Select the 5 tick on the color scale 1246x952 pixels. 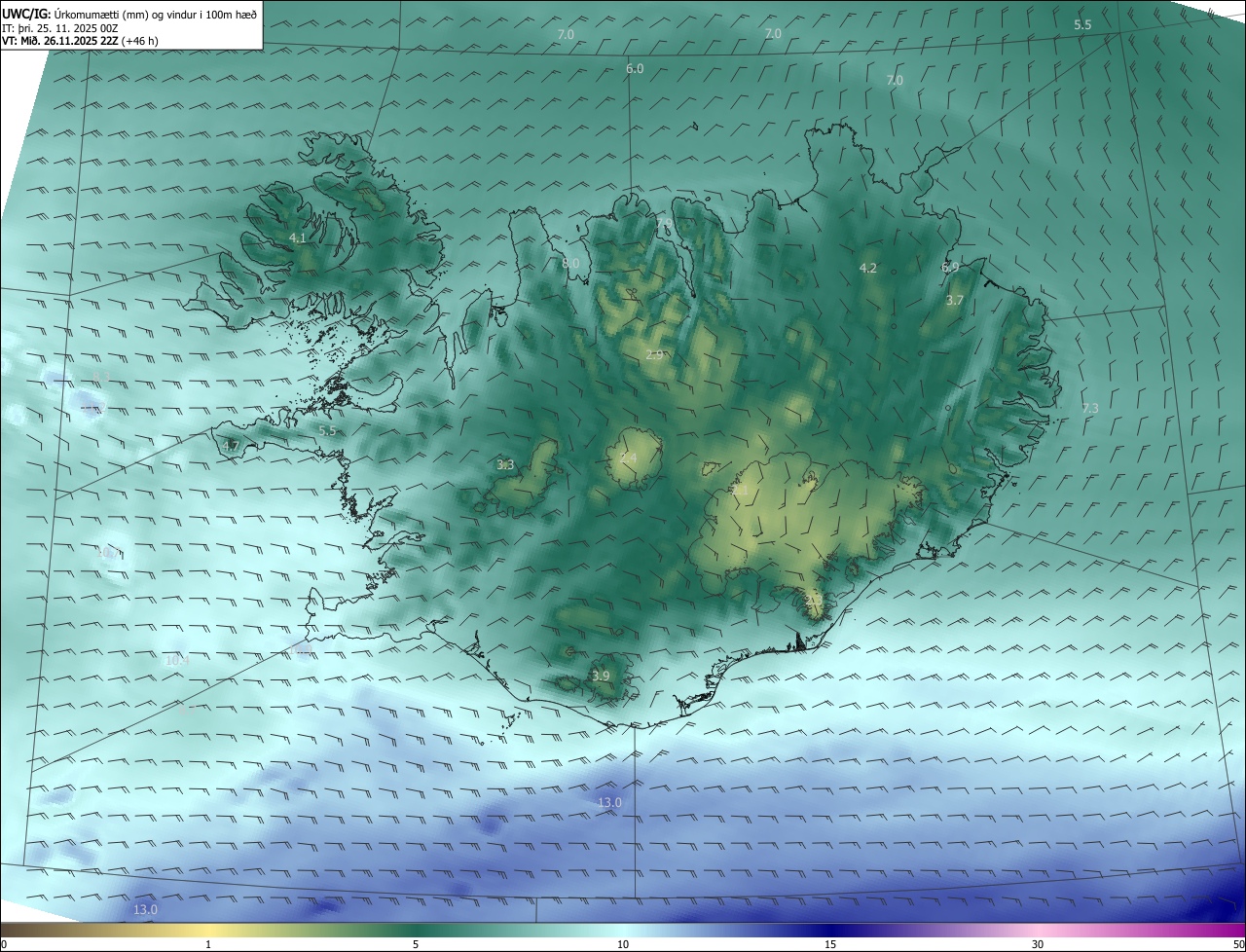pyautogui.click(x=416, y=944)
